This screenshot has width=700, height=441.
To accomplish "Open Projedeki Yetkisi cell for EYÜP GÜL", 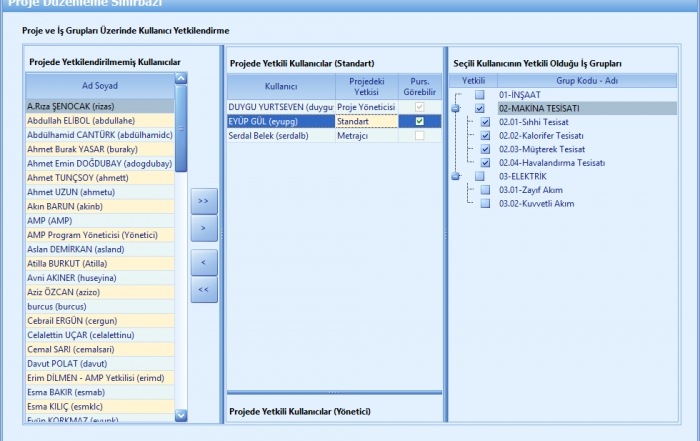I will point(365,121).
